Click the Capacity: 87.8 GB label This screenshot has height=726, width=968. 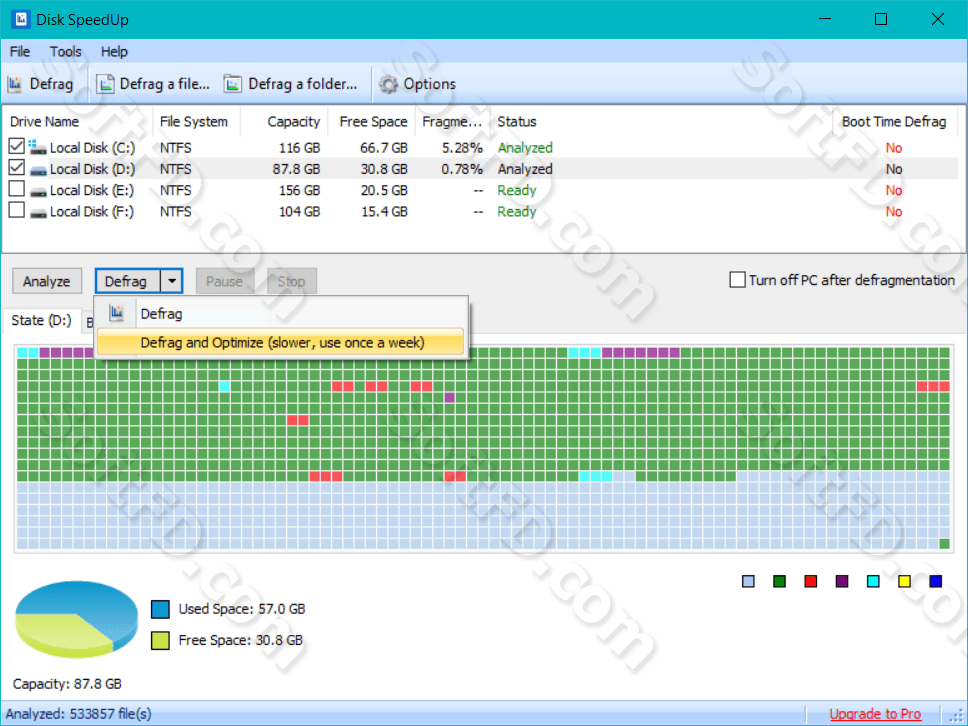tap(67, 684)
